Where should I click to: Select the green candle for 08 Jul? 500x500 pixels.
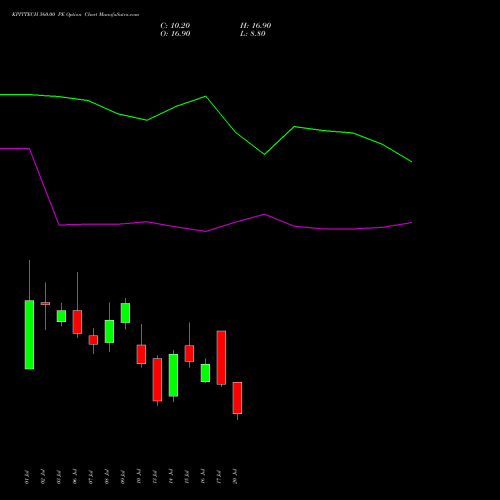point(109,331)
